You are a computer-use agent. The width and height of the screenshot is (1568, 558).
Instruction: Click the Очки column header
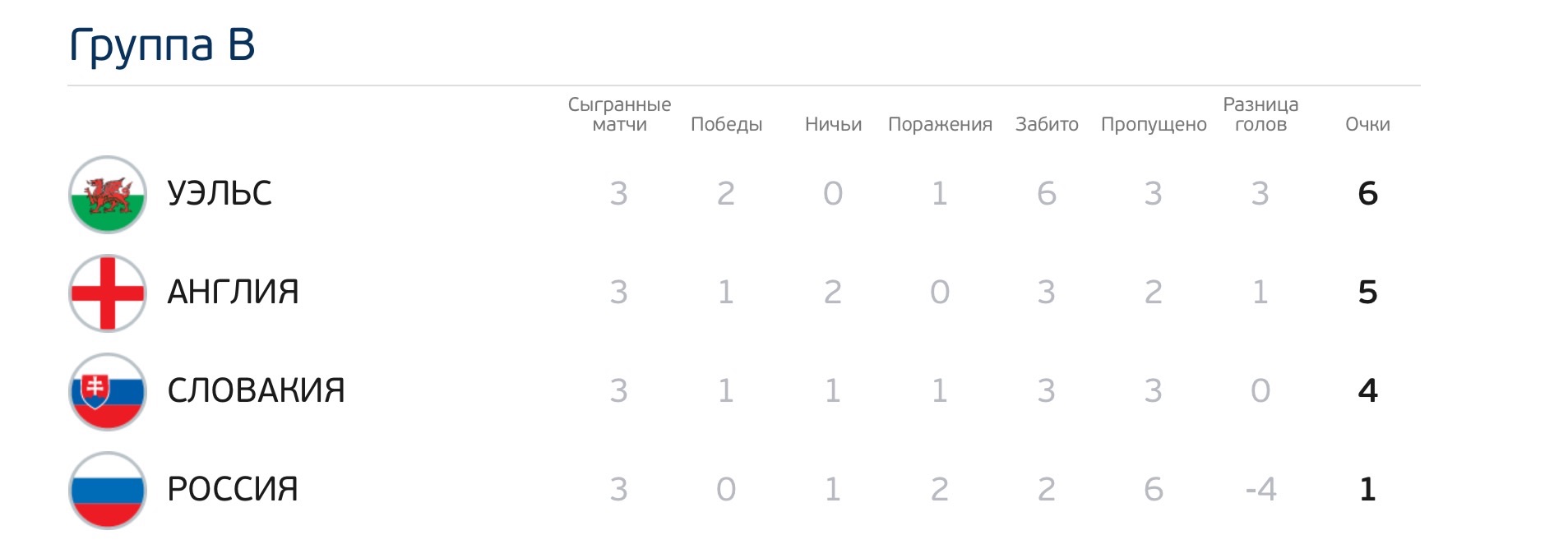(1367, 124)
